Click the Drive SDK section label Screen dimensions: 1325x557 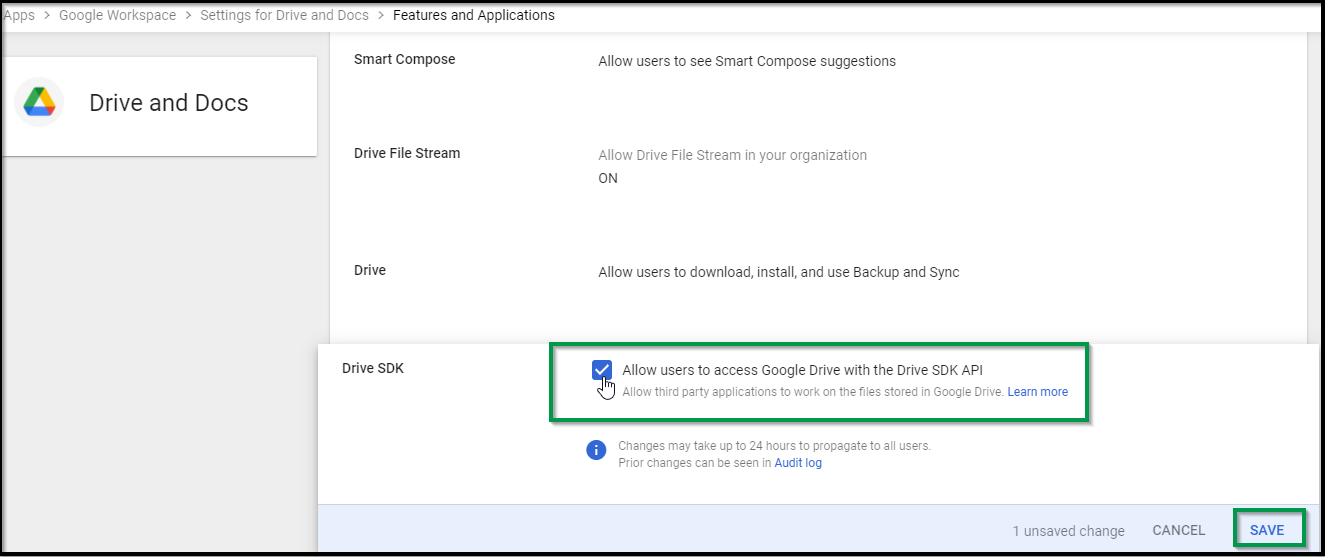click(x=373, y=368)
